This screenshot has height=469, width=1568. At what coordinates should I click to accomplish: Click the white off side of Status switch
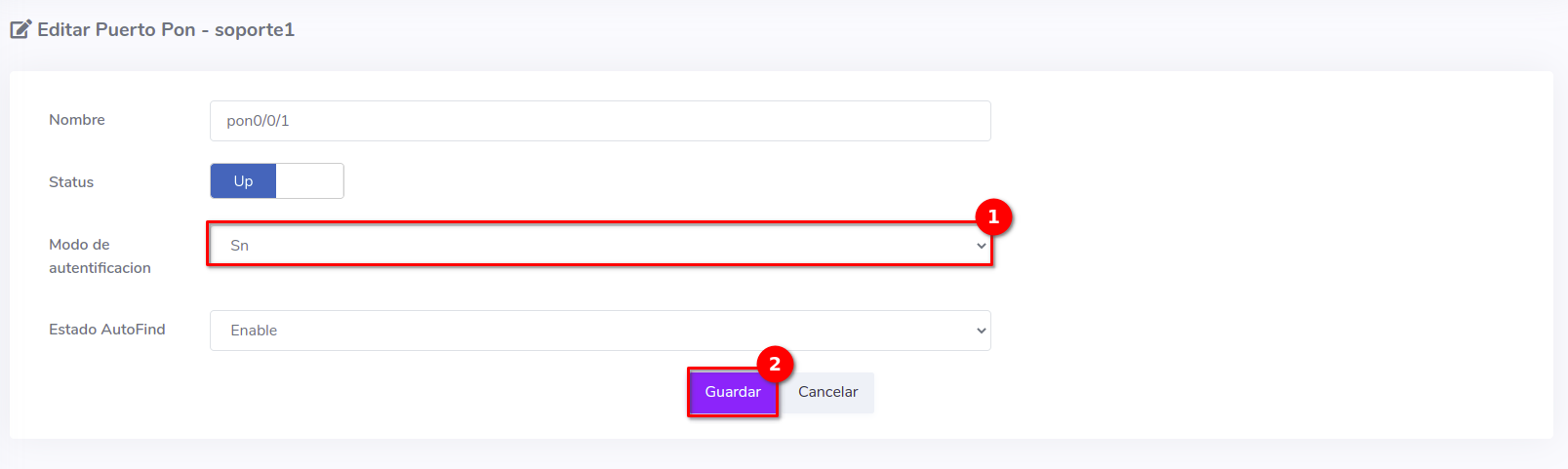[x=309, y=181]
